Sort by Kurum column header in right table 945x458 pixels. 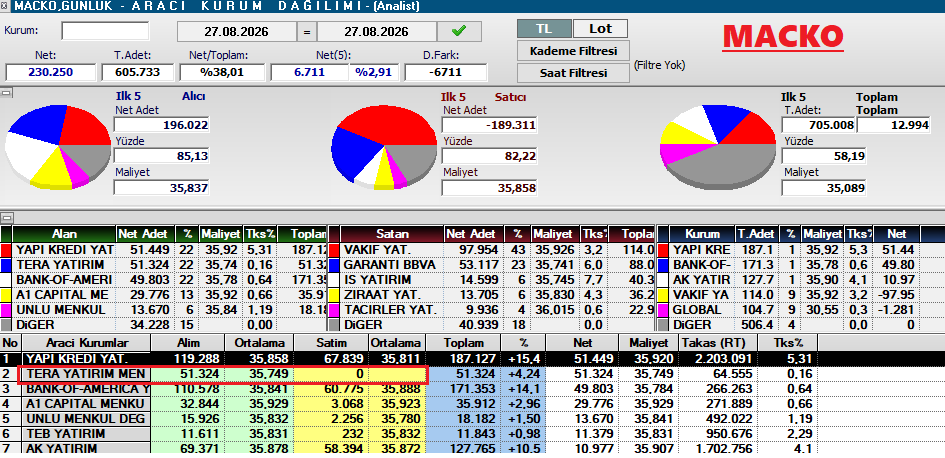pyautogui.click(x=702, y=234)
